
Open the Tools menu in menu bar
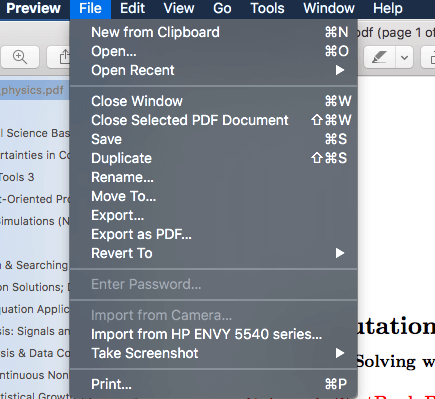pyautogui.click(x=267, y=8)
